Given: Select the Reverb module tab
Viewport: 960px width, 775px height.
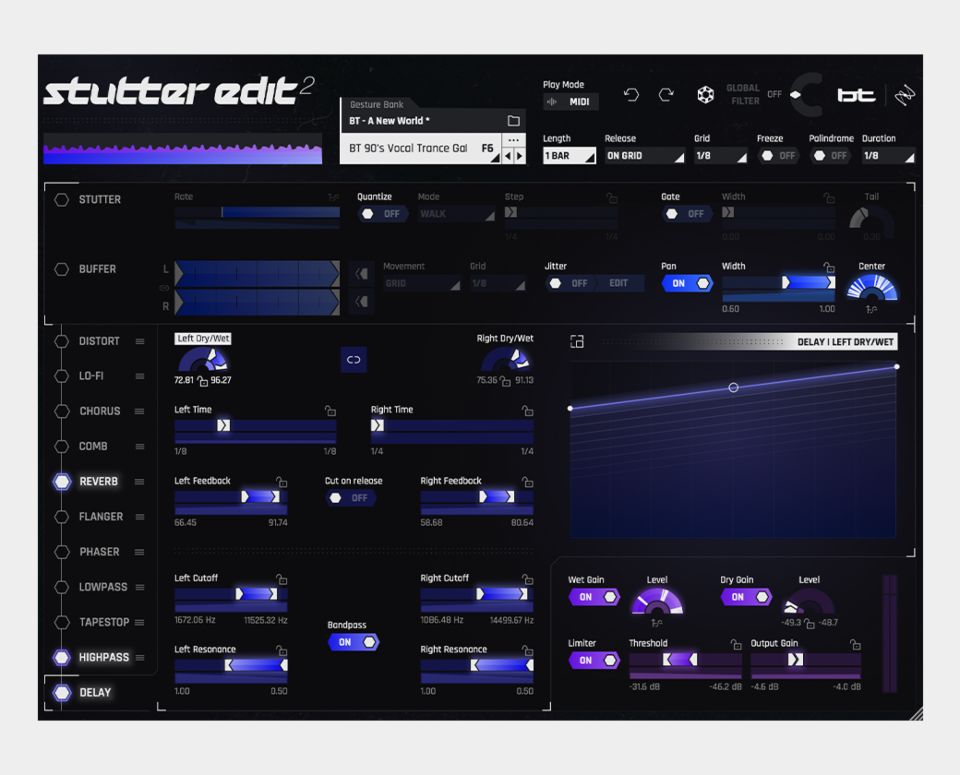Looking at the screenshot, I should [x=98, y=482].
